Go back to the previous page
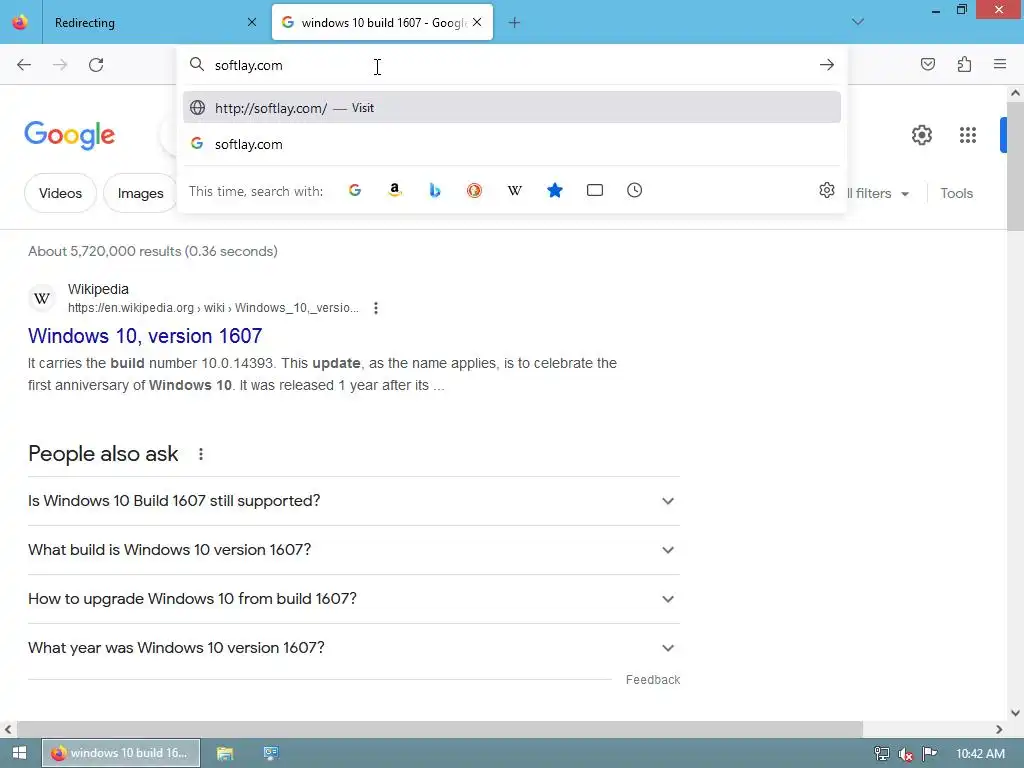The height and width of the screenshot is (768, 1024). click(x=24, y=65)
